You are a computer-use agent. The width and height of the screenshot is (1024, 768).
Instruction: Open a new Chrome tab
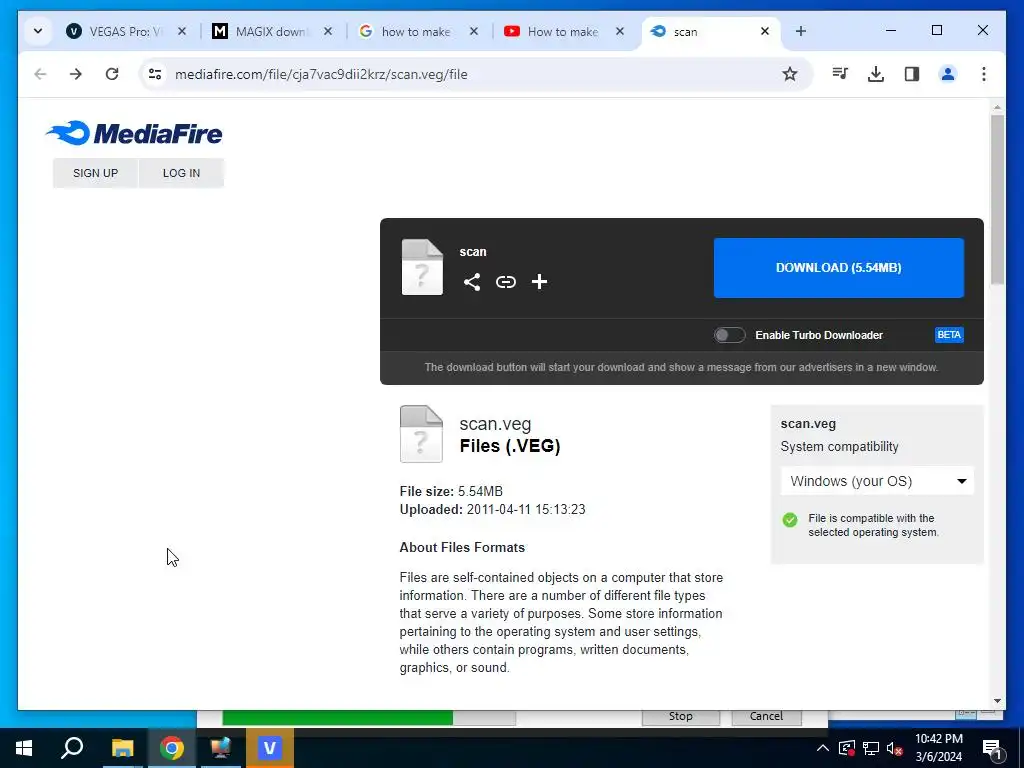pyautogui.click(x=801, y=31)
